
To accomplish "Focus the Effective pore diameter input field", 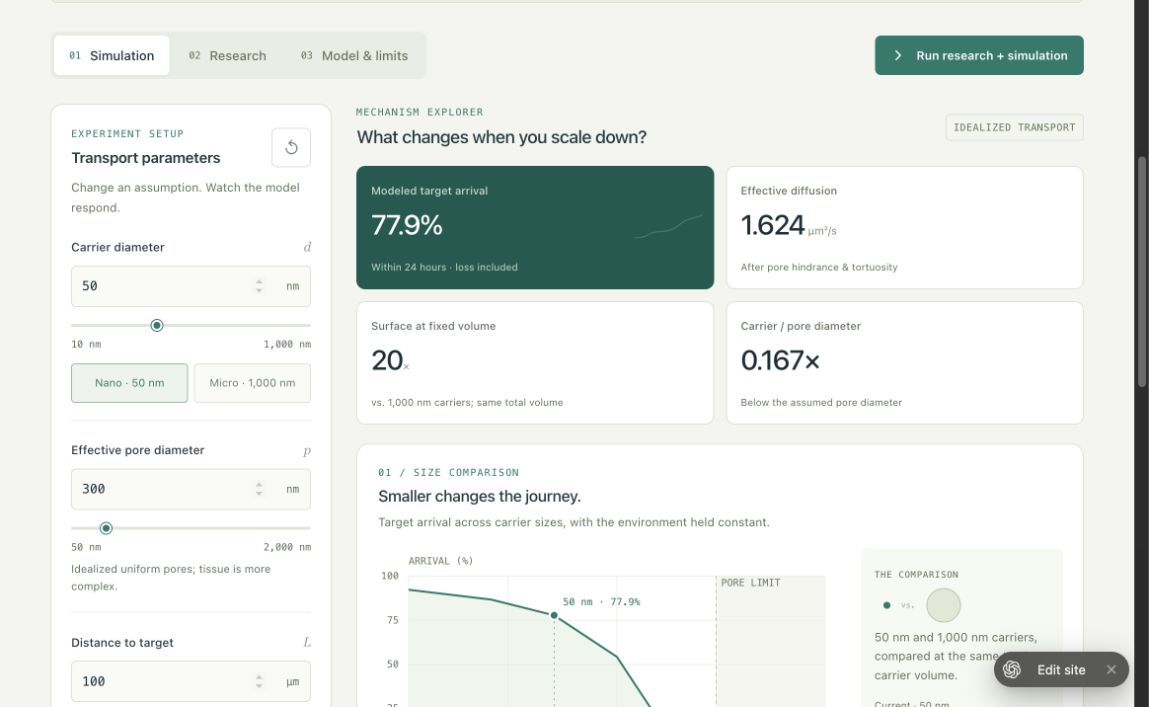I will coord(191,489).
